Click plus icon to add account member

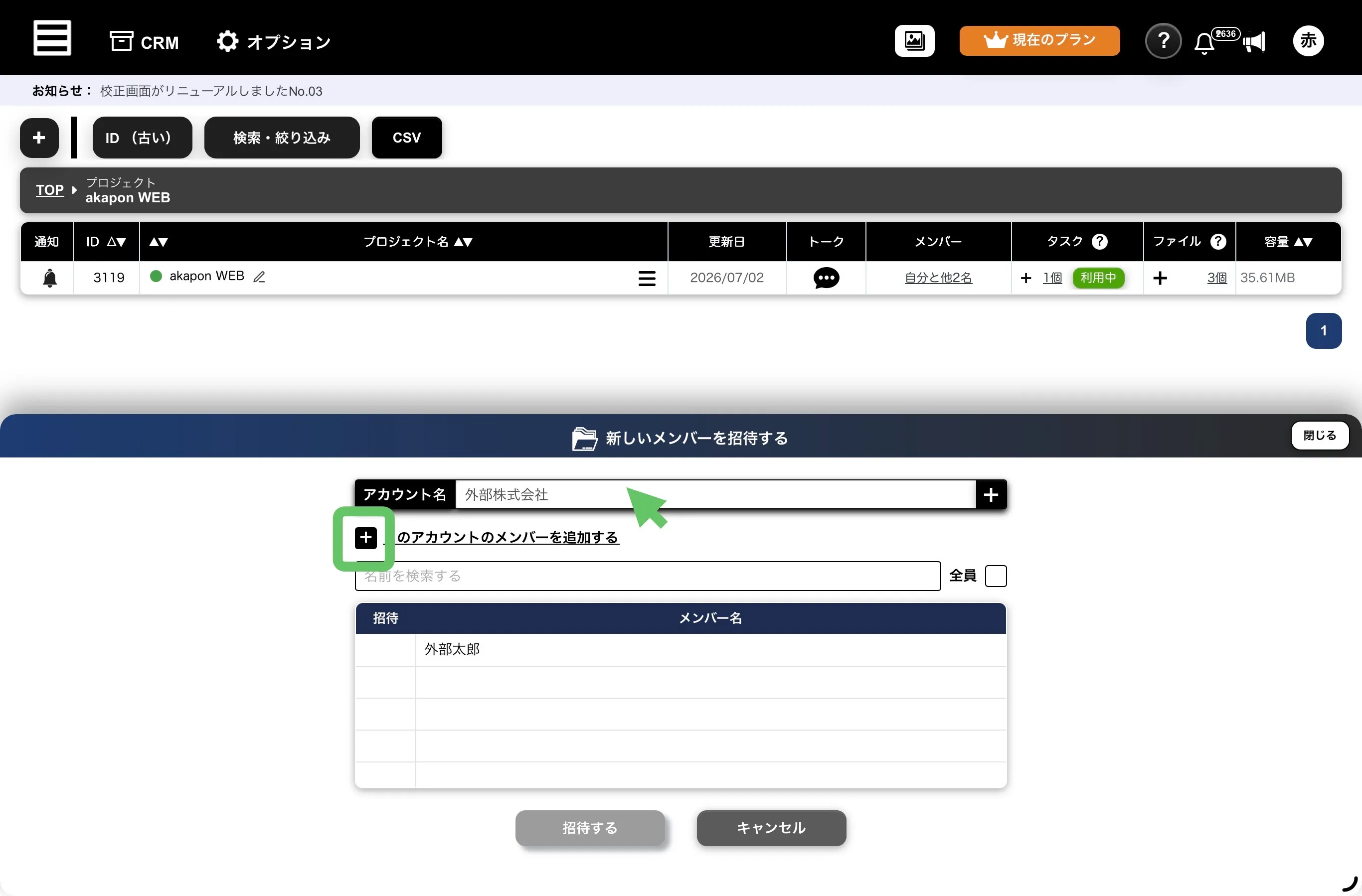[x=366, y=538]
